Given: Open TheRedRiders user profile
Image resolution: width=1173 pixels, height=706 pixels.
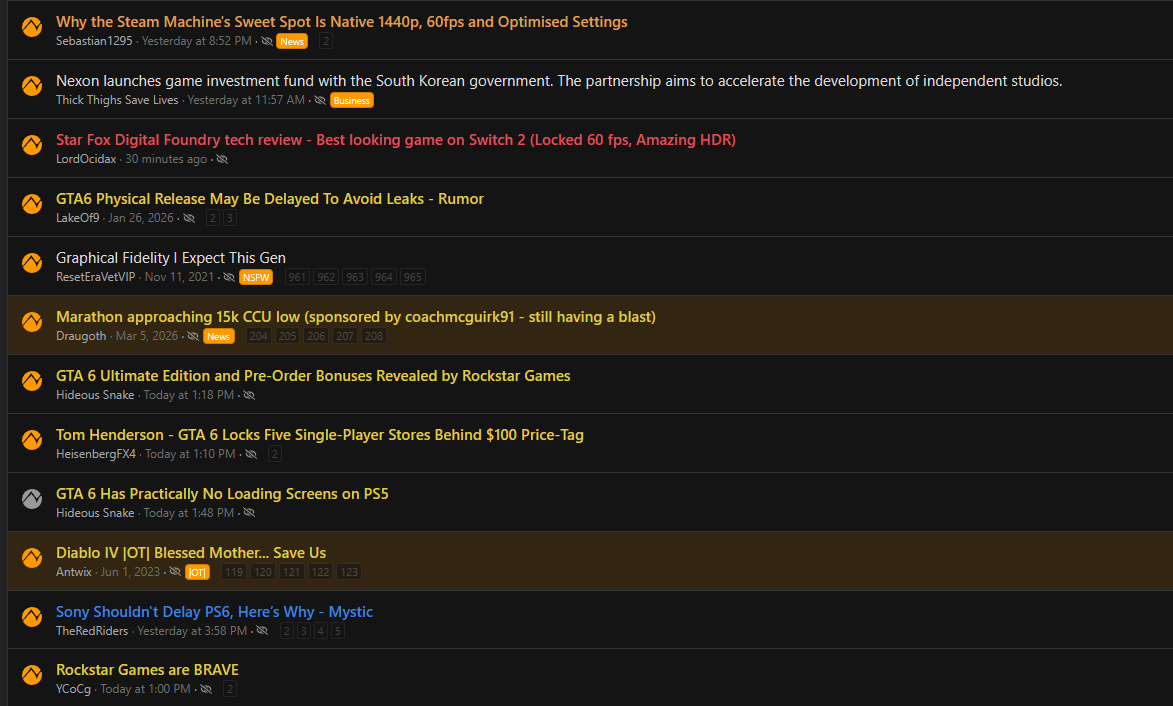Looking at the screenshot, I should [x=92, y=631].
